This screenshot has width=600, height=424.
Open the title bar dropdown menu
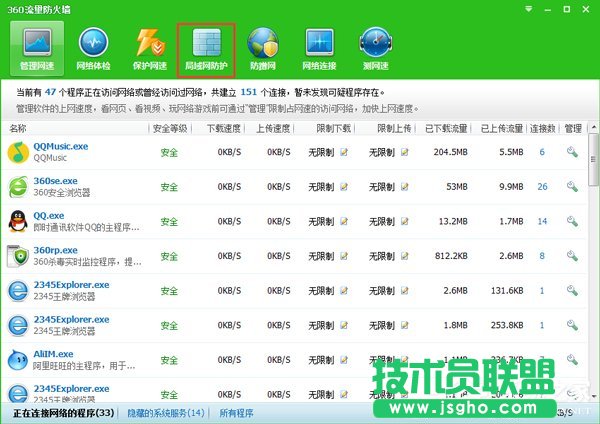tap(528, 9)
